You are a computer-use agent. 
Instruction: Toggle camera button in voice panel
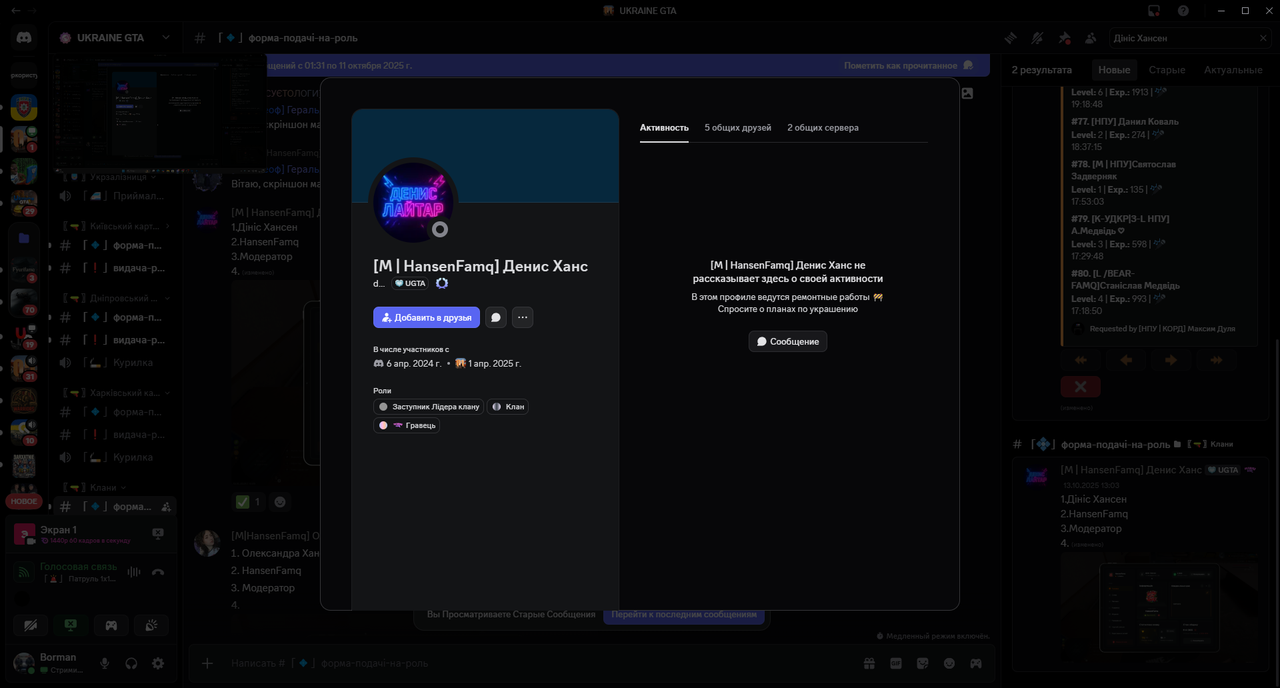tap(31, 625)
